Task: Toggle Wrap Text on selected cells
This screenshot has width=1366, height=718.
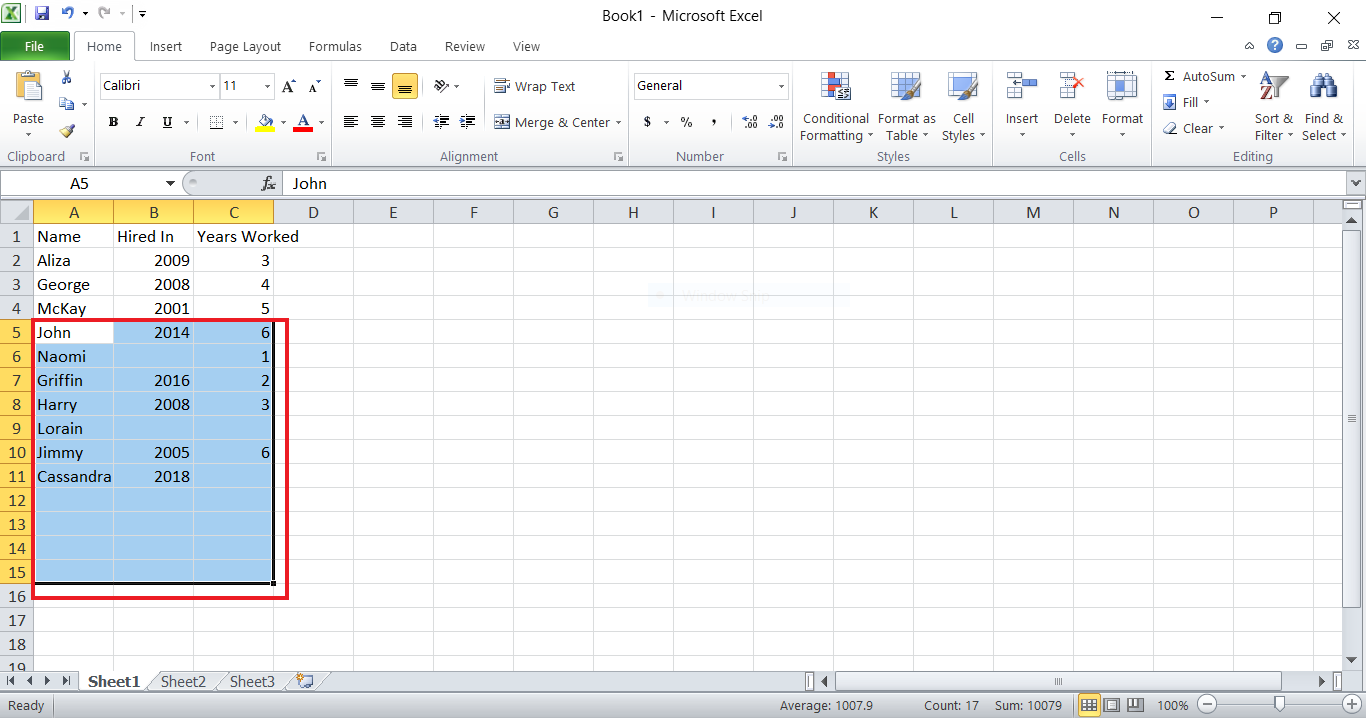Action: [x=537, y=86]
